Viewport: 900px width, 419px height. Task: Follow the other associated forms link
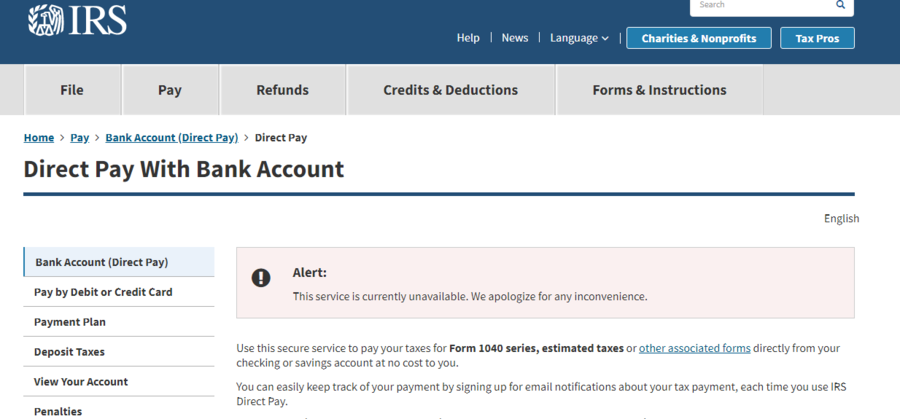[695, 348]
